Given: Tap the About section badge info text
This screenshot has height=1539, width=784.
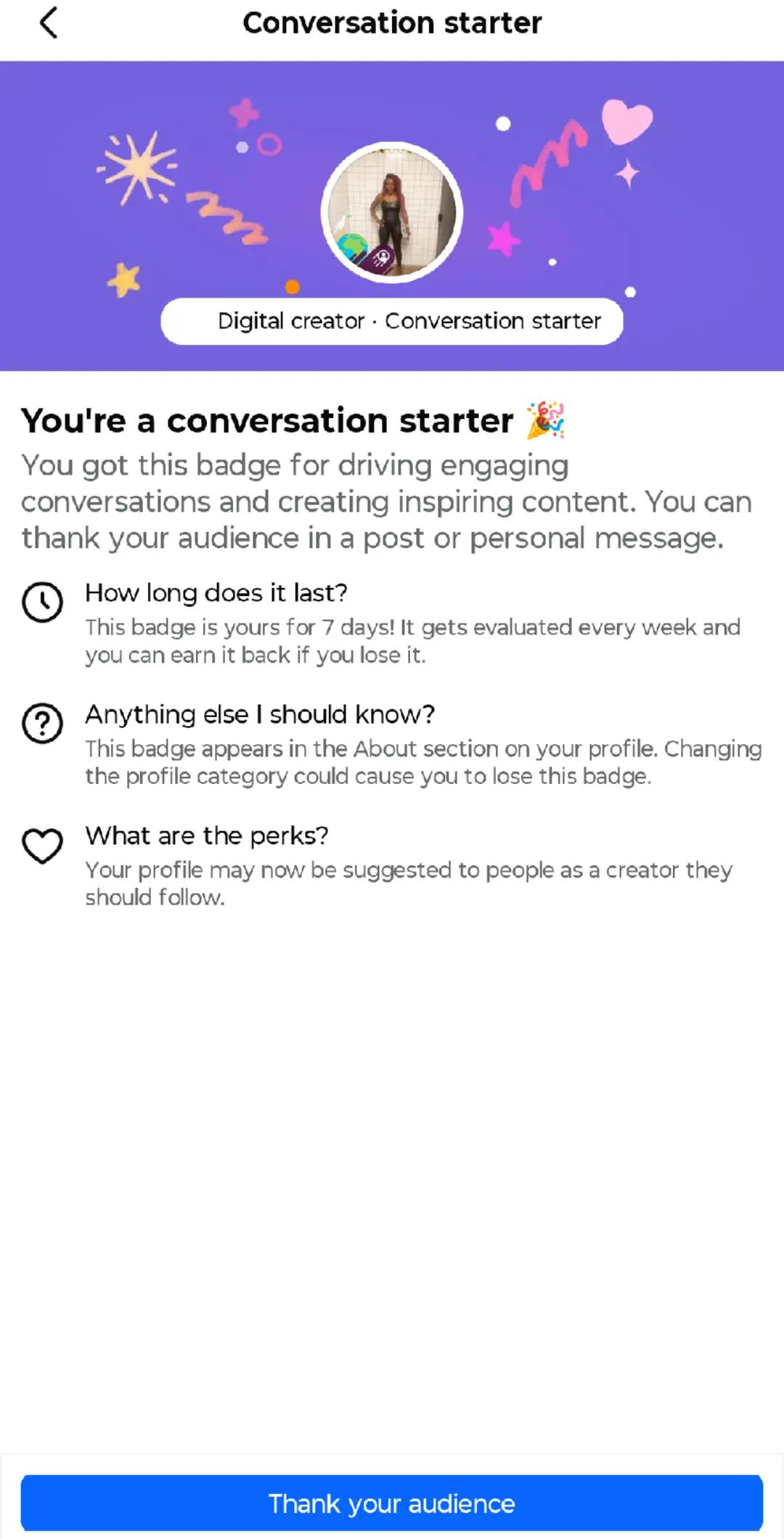Looking at the screenshot, I should [x=423, y=762].
